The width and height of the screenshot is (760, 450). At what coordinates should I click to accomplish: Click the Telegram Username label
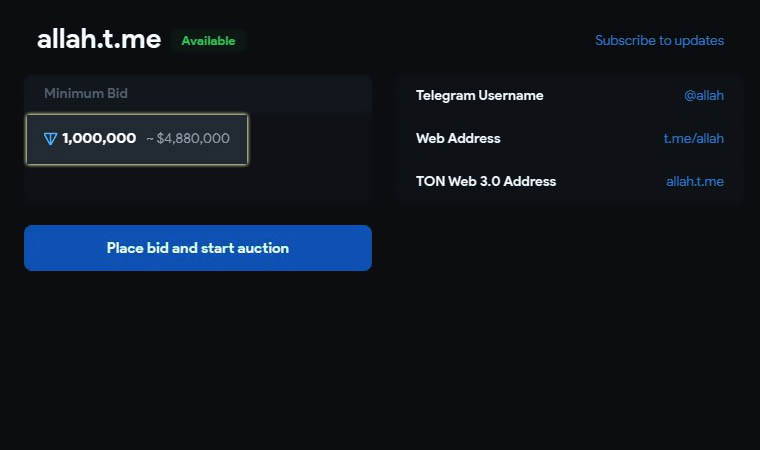[x=480, y=96]
